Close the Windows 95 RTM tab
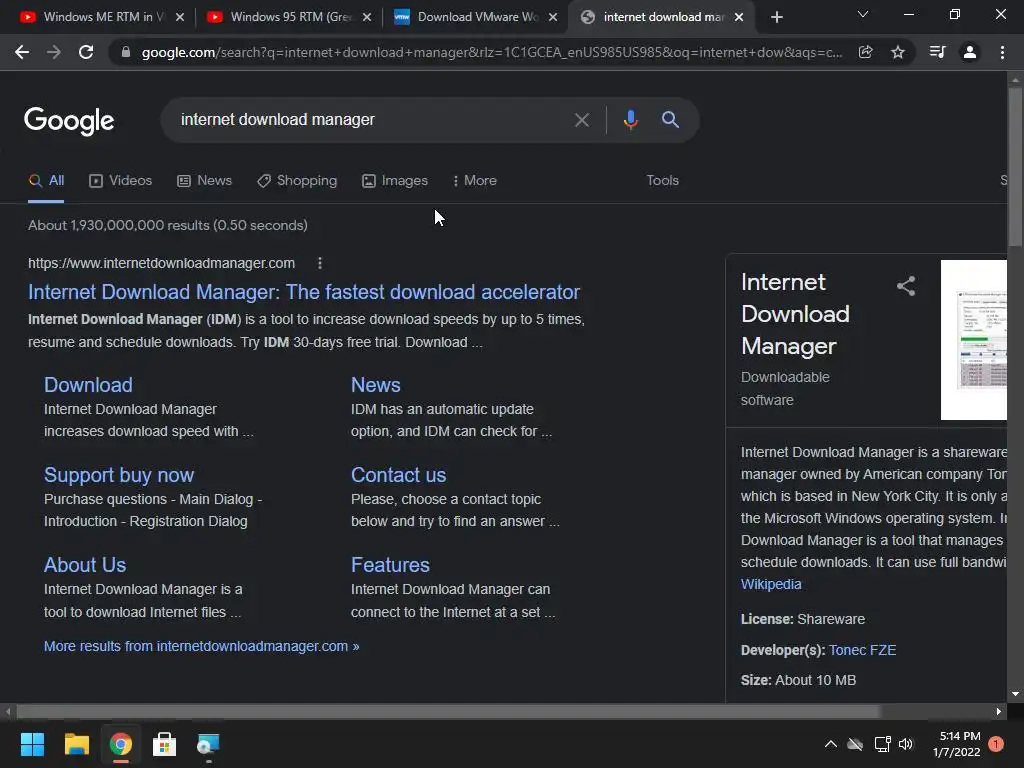The image size is (1024, 768). (367, 17)
